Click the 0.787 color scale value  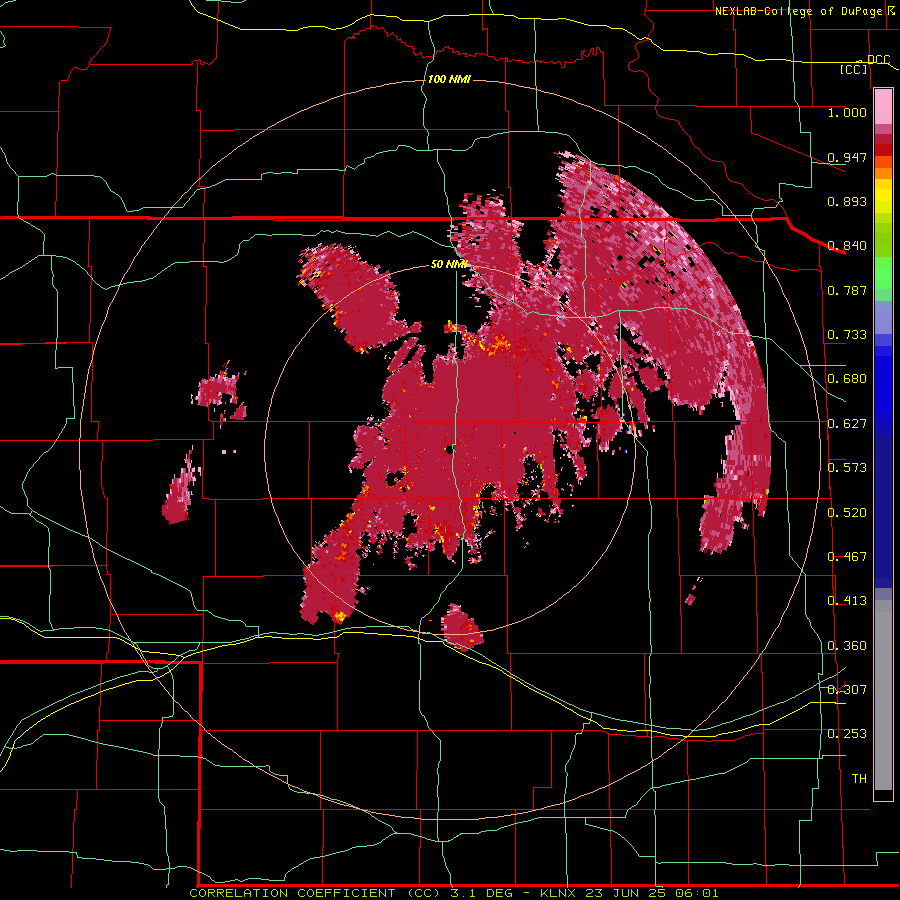point(847,290)
